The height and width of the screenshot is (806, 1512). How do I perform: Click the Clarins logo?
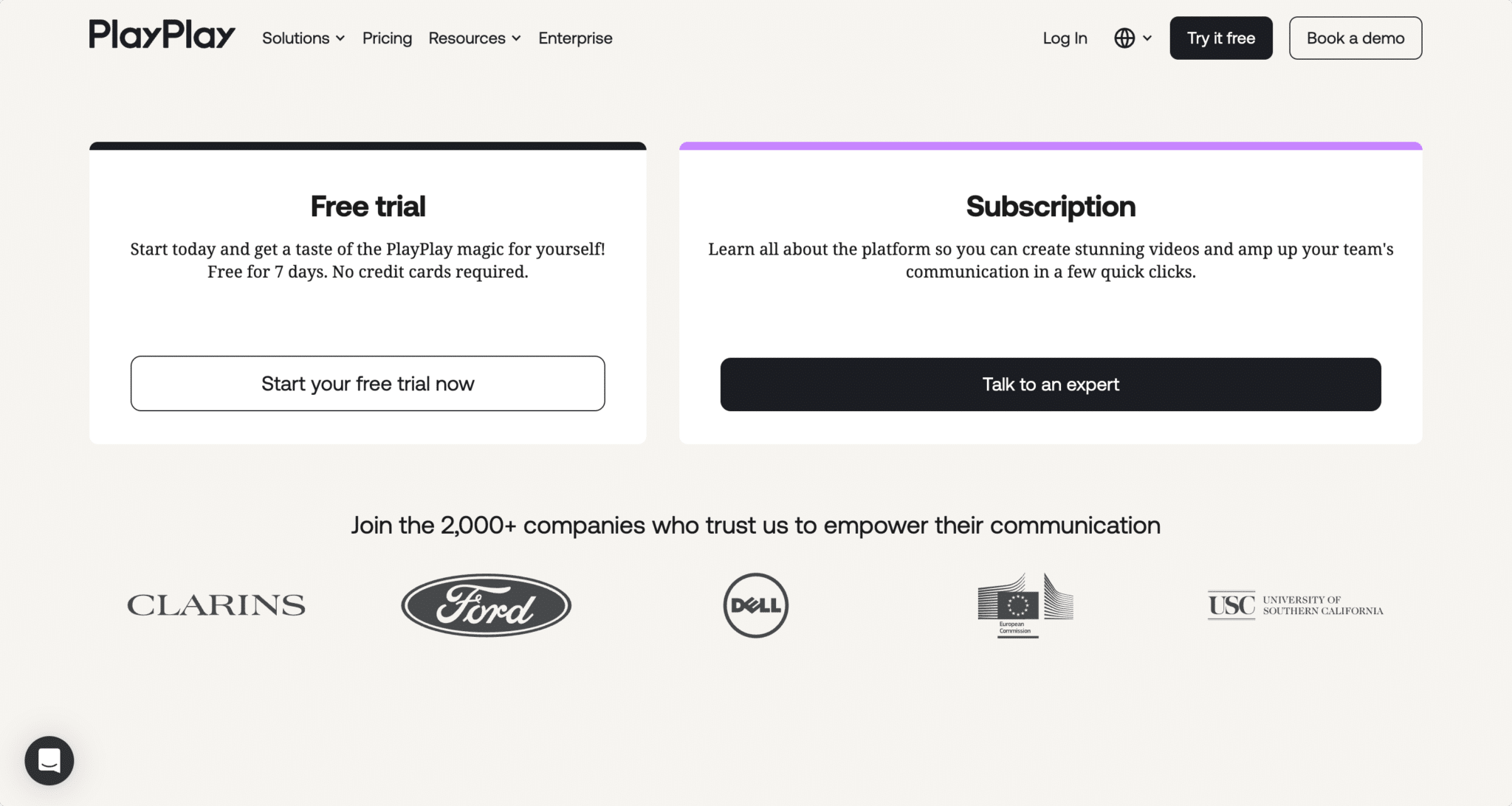pyautogui.click(x=216, y=605)
